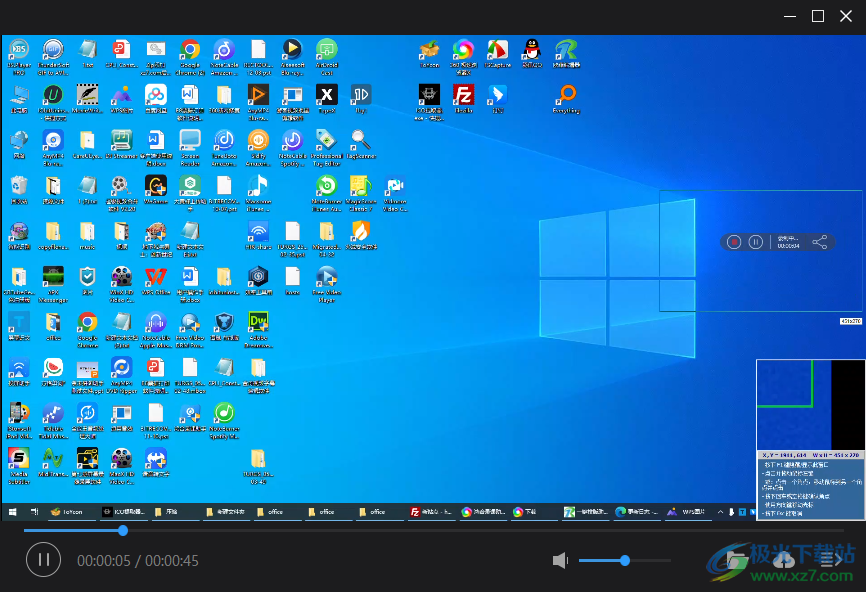Open the watermelon app icon
This screenshot has height=592, width=866.
coord(53,372)
